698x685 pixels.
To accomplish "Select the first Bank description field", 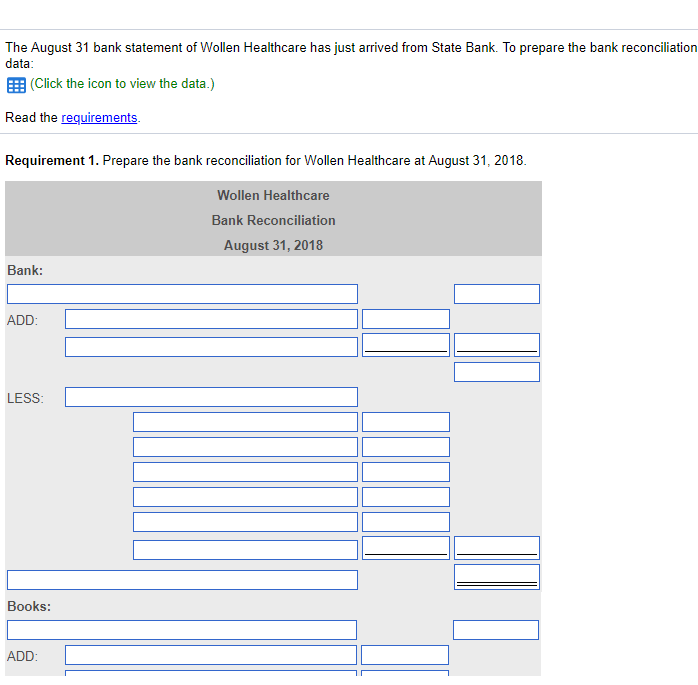I will [x=183, y=294].
